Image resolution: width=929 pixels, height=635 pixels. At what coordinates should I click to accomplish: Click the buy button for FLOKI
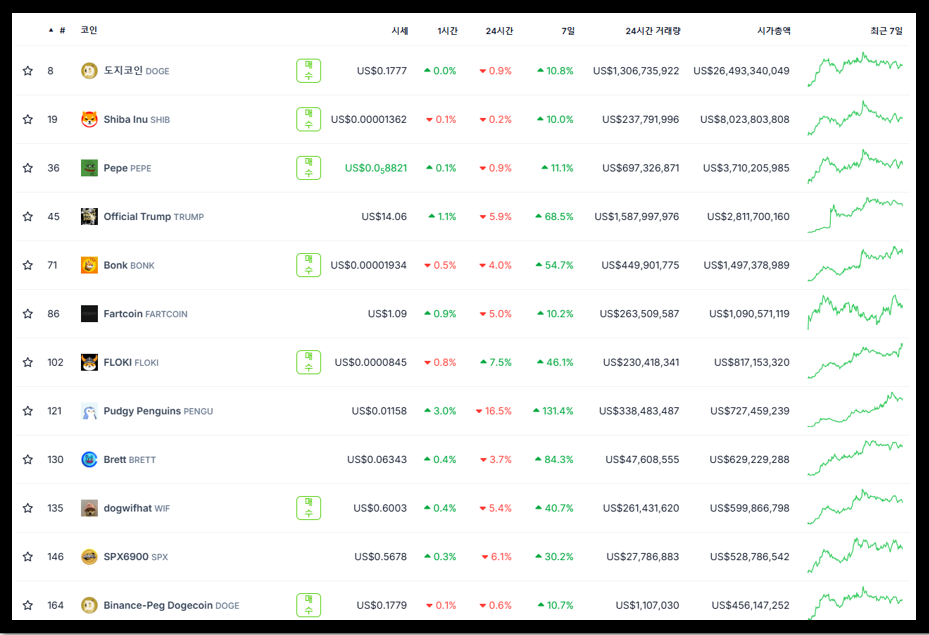[x=309, y=363]
